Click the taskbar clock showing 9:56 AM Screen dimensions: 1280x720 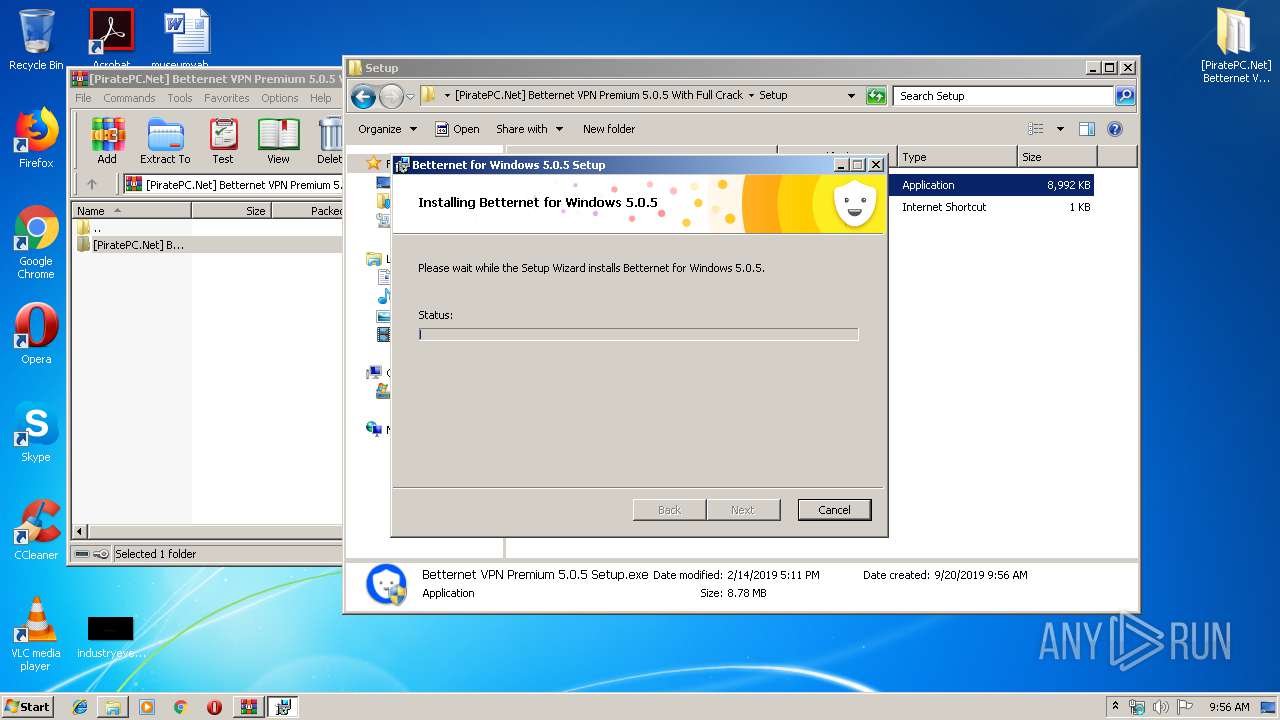[x=1229, y=707]
